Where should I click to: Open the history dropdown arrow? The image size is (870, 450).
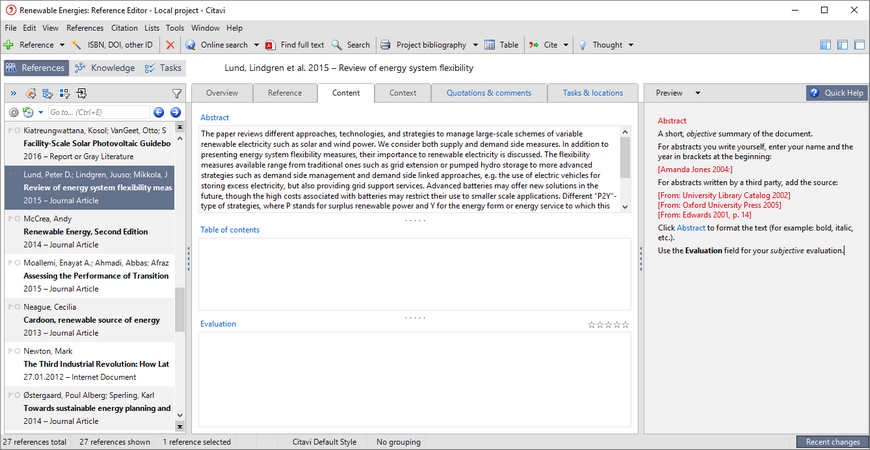click(x=41, y=113)
